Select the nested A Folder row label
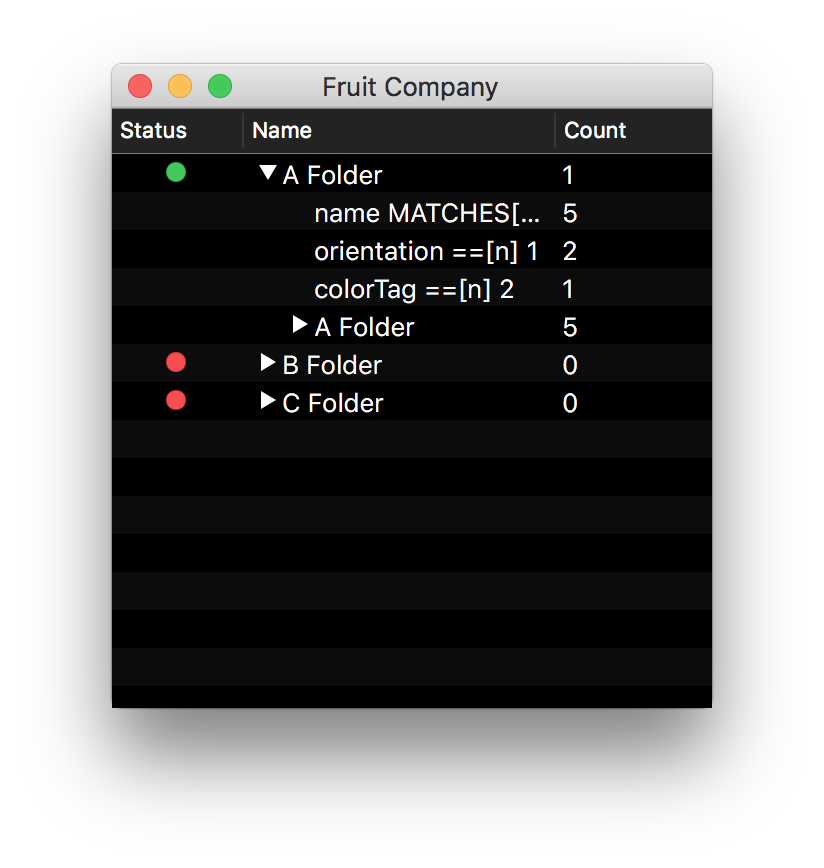This screenshot has height=868, width=824. 365,327
